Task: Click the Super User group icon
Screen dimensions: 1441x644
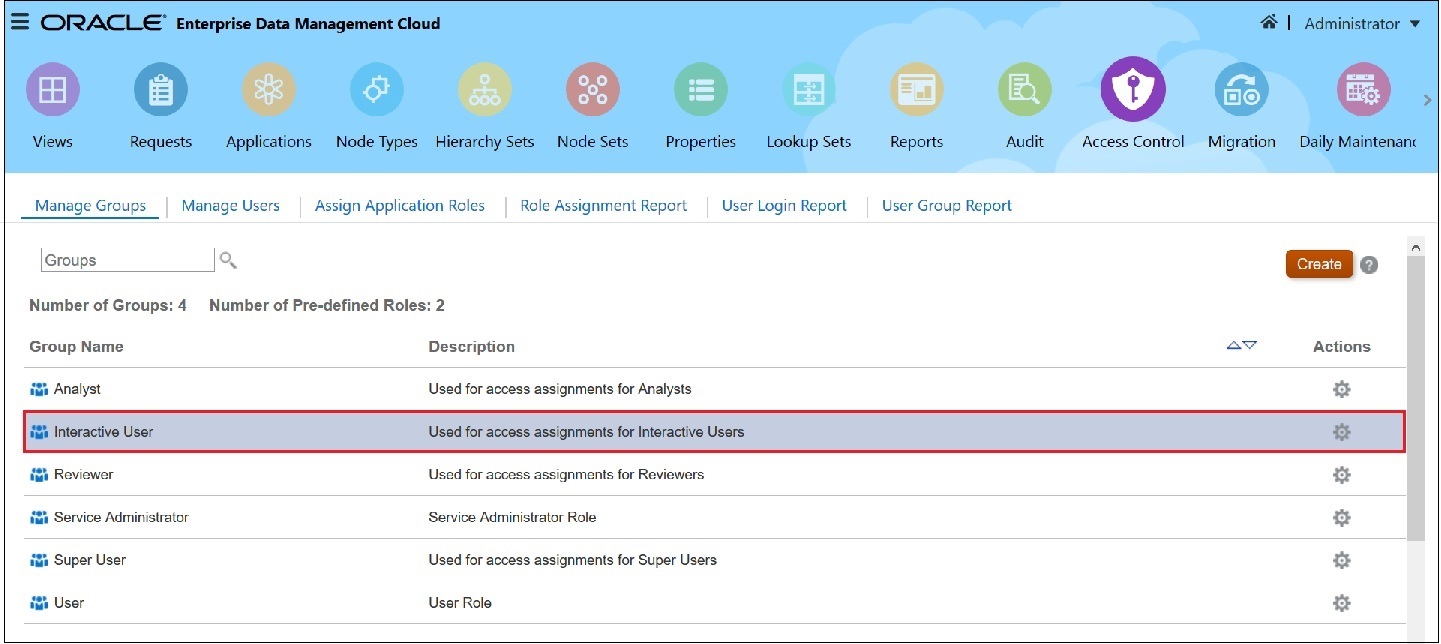Action: pos(39,560)
